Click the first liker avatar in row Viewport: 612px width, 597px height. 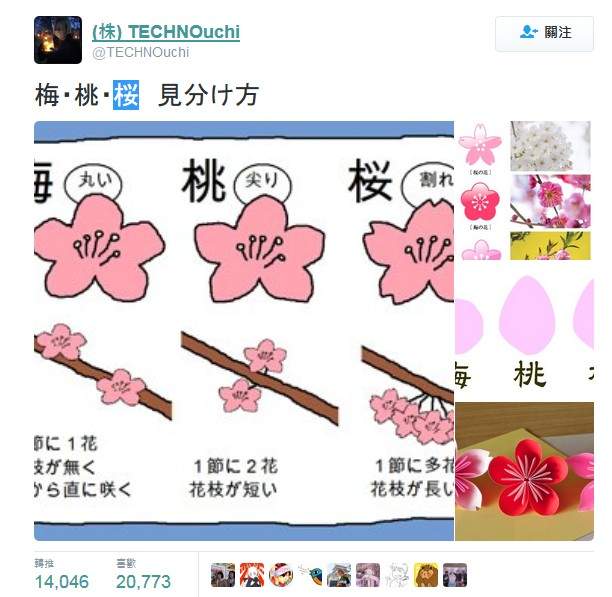(223, 575)
